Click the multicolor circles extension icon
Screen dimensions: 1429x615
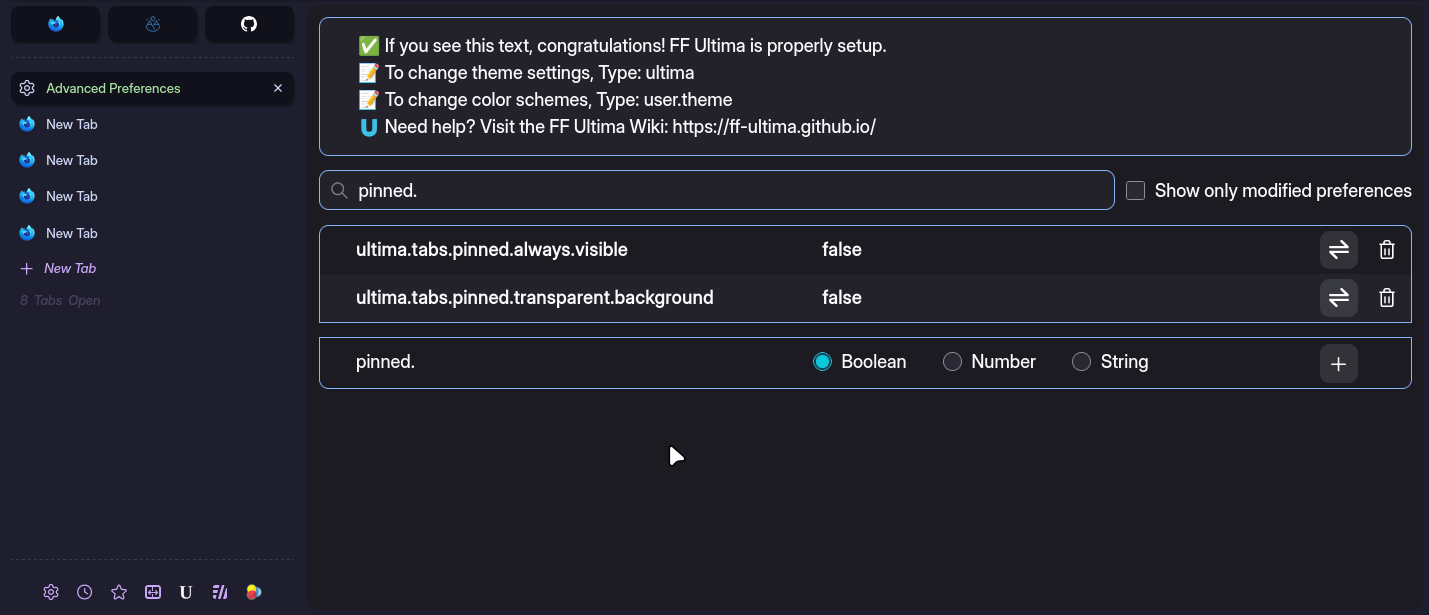(x=254, y=592)
